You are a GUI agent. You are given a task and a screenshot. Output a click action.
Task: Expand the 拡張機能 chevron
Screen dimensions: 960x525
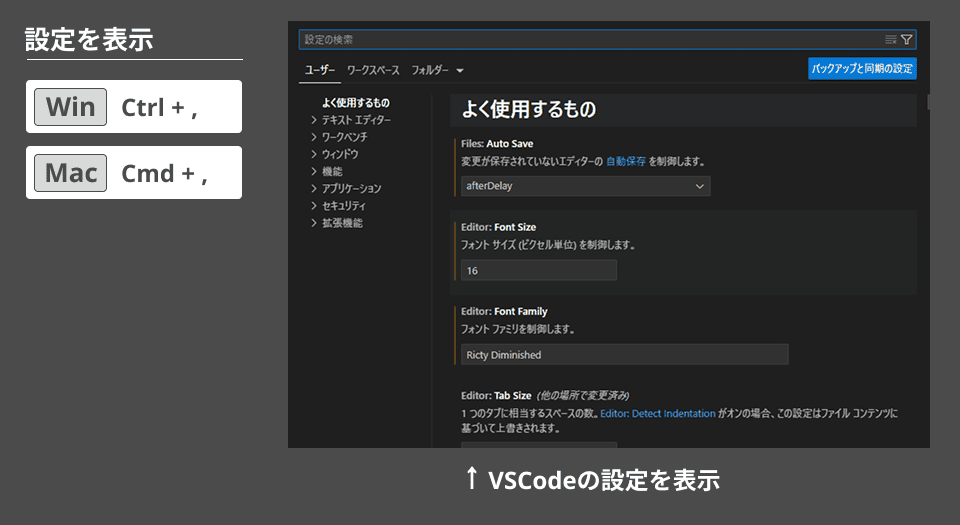313,223
